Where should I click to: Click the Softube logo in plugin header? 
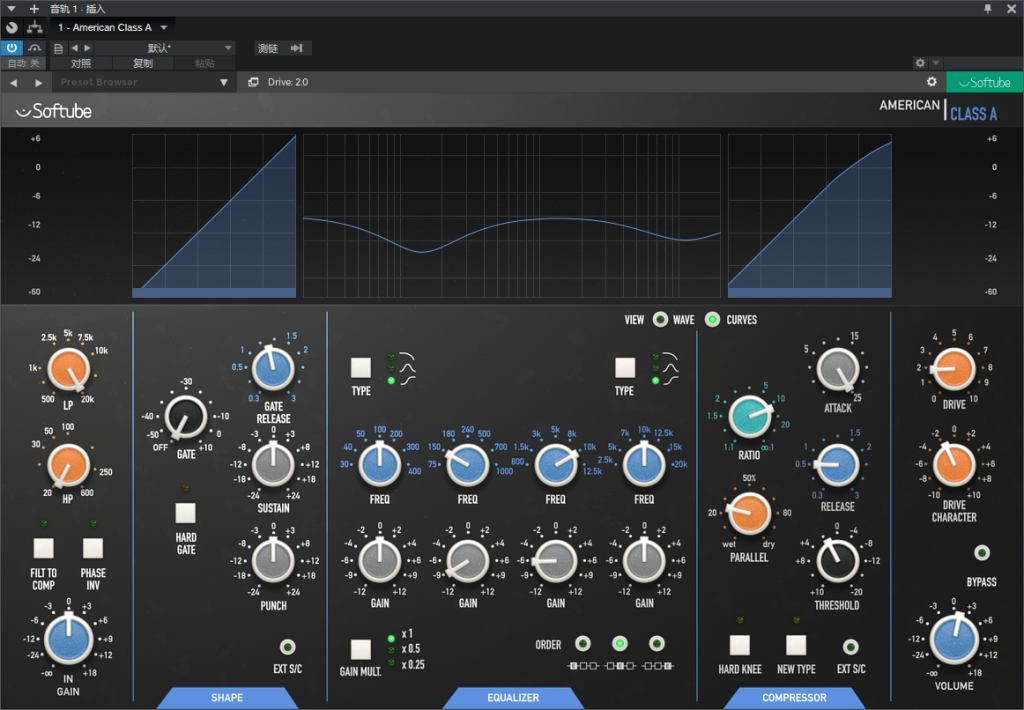click(x=54, y=111)
